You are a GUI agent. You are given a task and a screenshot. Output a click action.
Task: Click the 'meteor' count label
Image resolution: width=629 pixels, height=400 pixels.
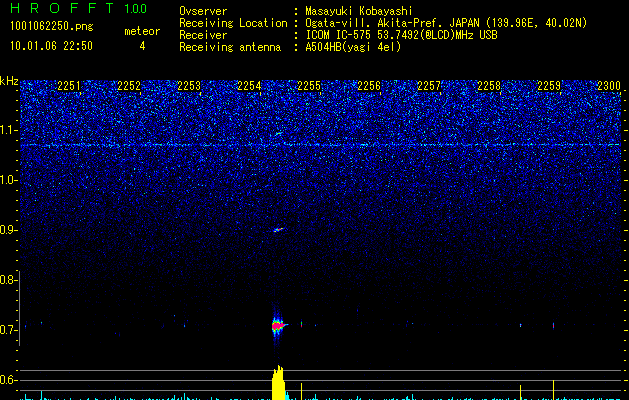(142, 31)
